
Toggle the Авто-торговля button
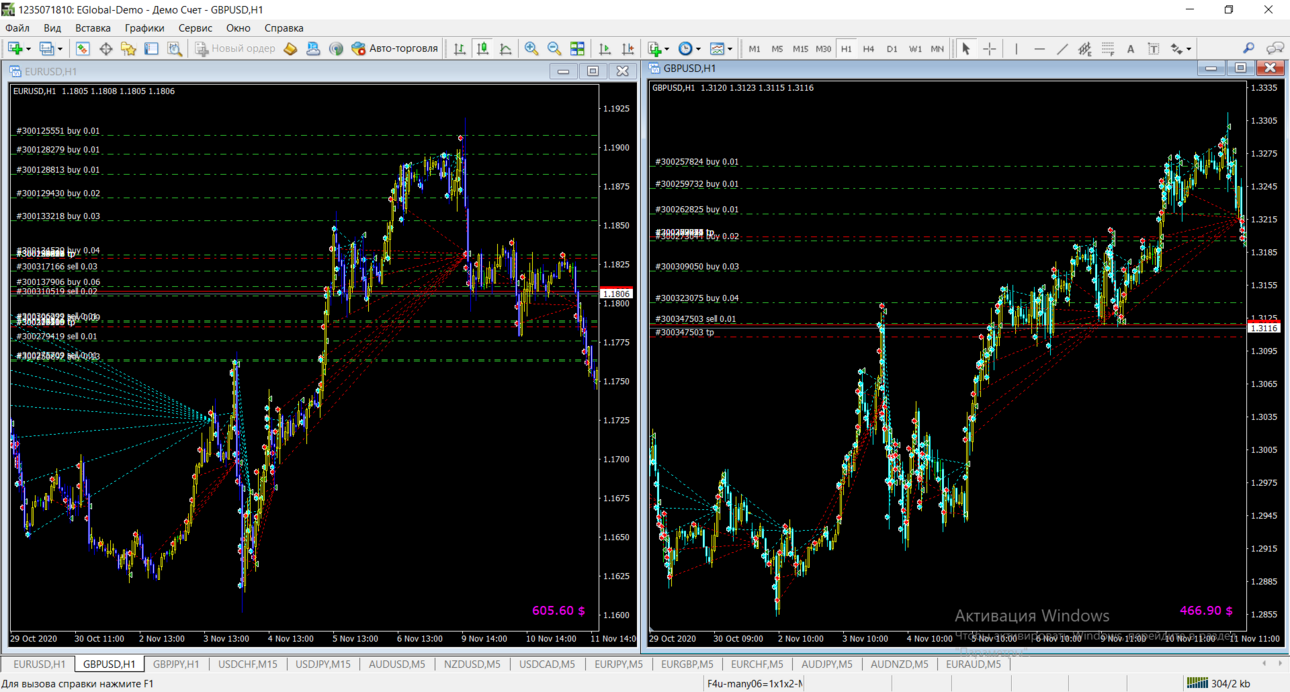pyautogui.click(x=395, y=48)
